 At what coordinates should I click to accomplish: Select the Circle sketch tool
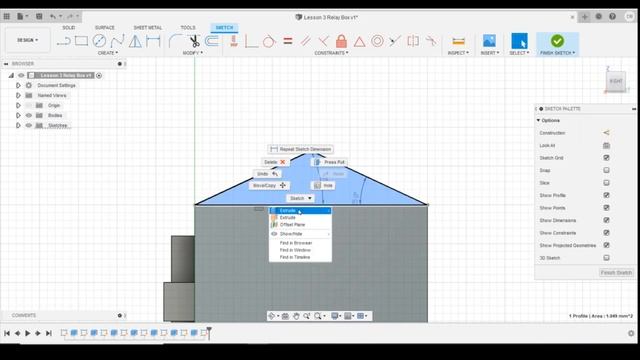[99, 41]
